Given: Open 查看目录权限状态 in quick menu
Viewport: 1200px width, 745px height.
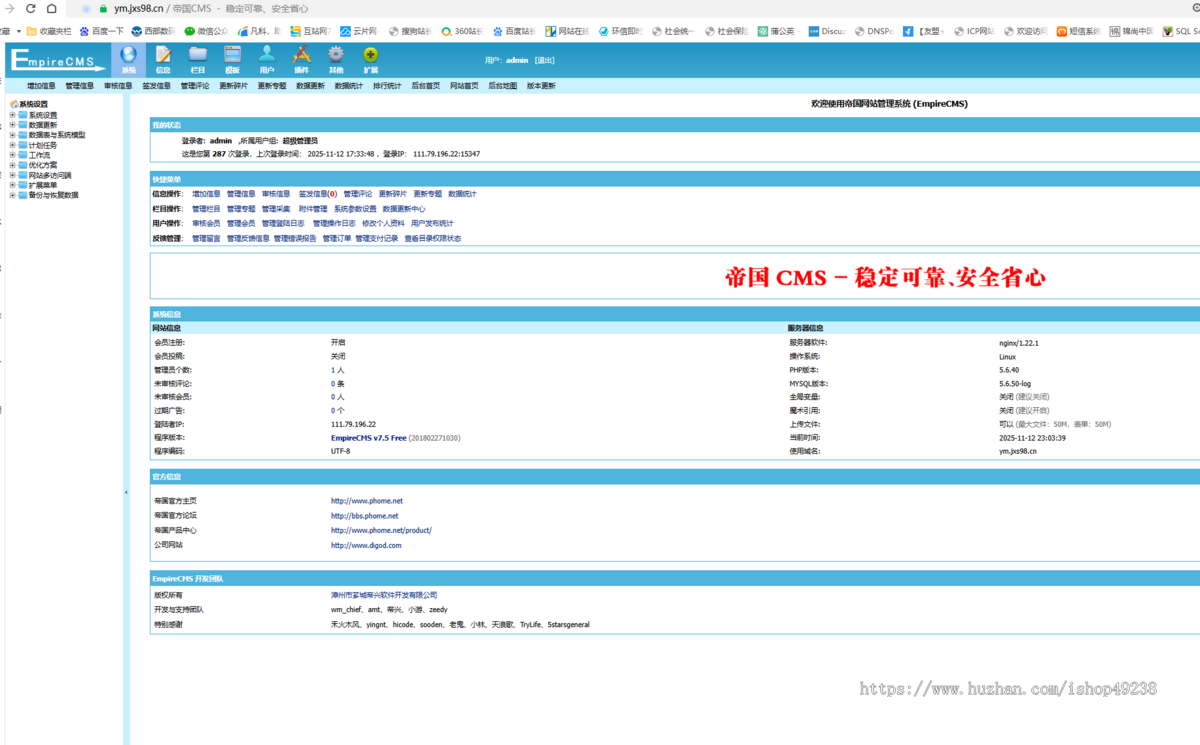Looking at the screenshot, I should (433, 239).
